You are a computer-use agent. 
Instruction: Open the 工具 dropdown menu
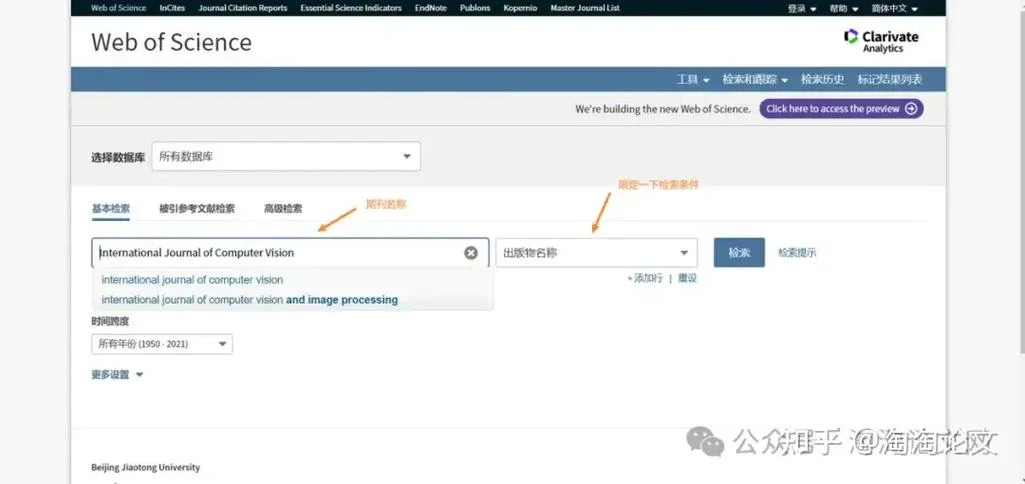(693, 80)
